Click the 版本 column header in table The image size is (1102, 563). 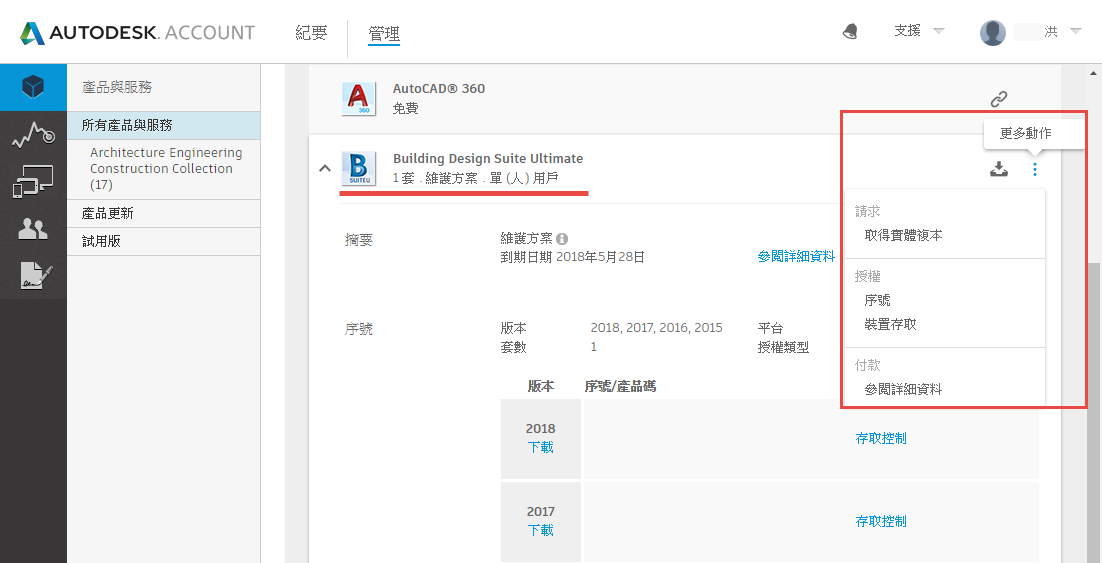tap(540, 386)
